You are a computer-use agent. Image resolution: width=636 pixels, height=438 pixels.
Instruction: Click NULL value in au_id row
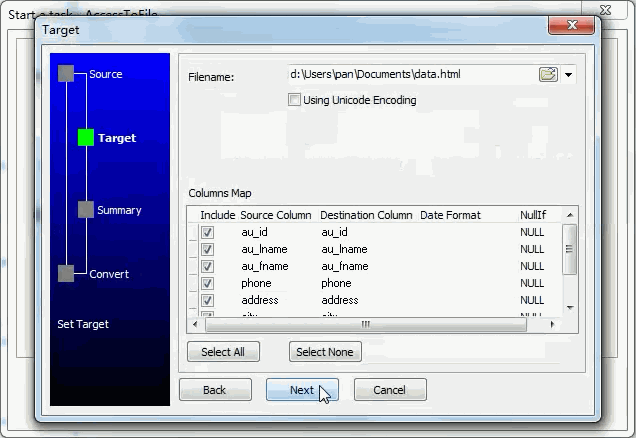[x=532, y=232]
